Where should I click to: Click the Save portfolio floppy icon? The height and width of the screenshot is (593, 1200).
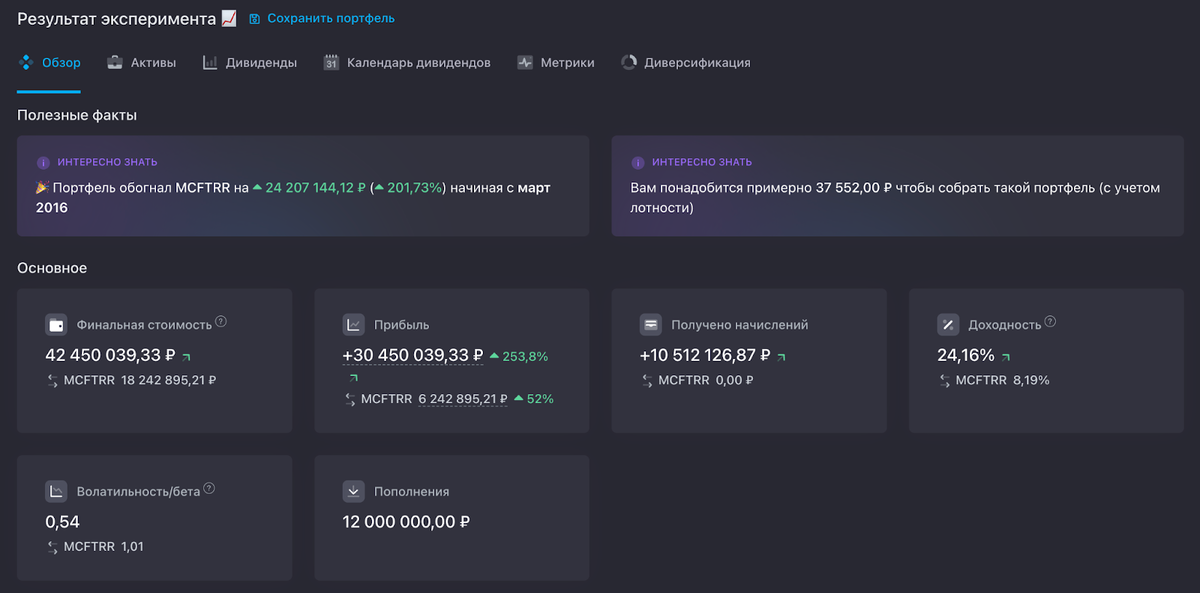pyautogui.click(x=254, y=19)
